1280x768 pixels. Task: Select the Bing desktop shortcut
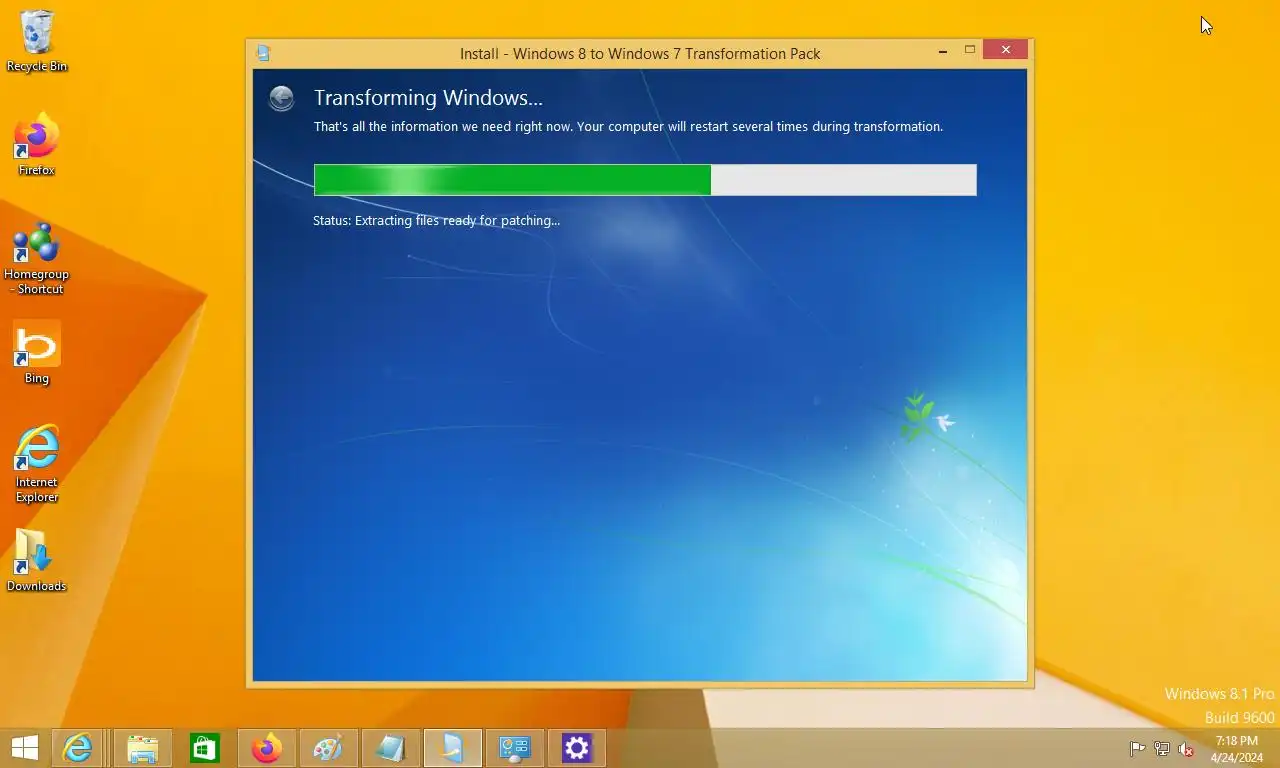(37, 353)
